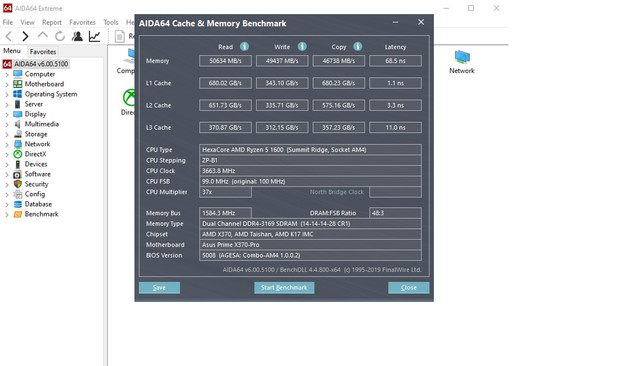Open the graph chart toolbar icon
Viewport: 640px width, 366px height.
pyautogui.click(x=94, y=36)
